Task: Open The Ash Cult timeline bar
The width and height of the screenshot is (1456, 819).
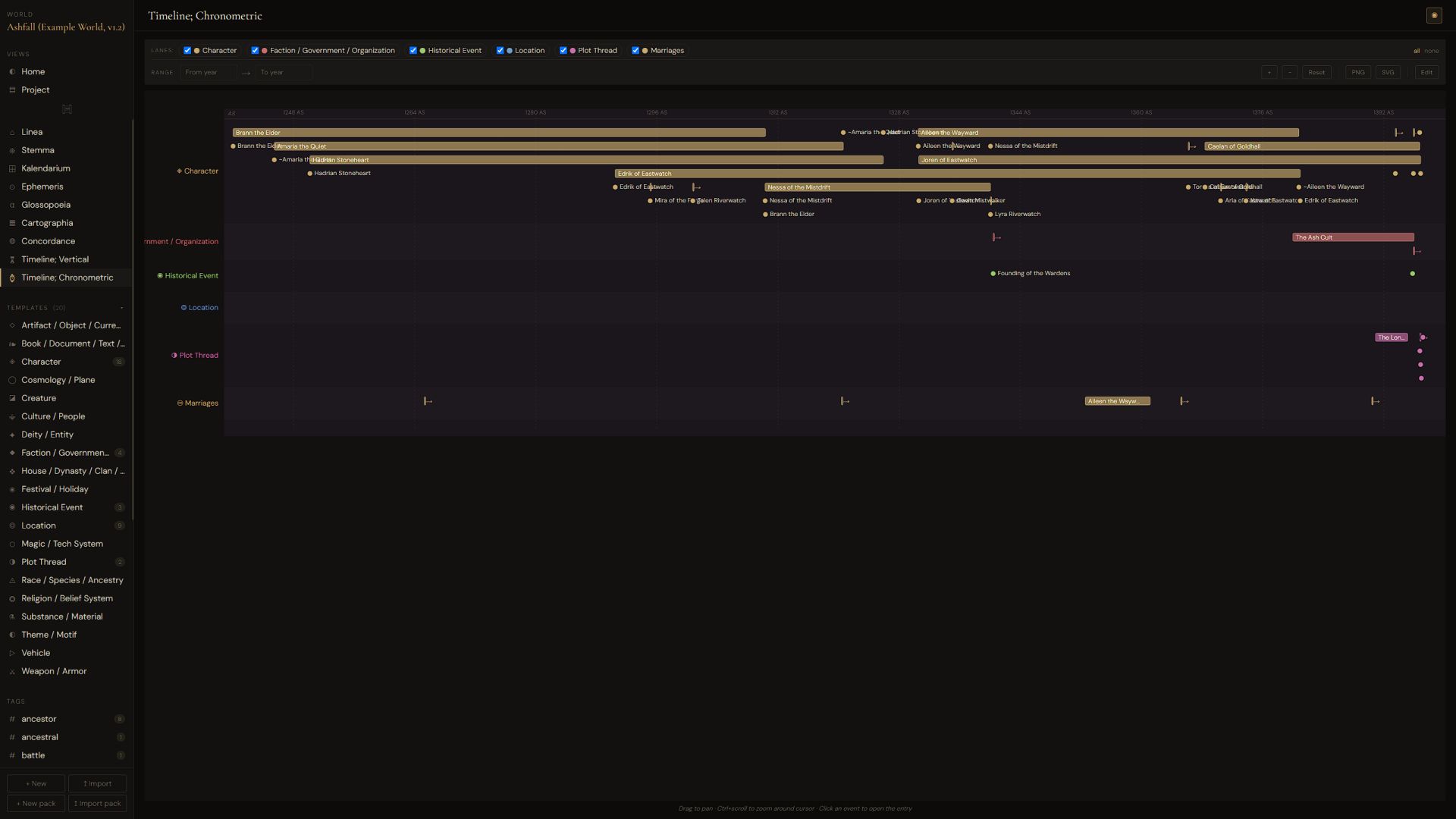Action: pos(1353,237)
